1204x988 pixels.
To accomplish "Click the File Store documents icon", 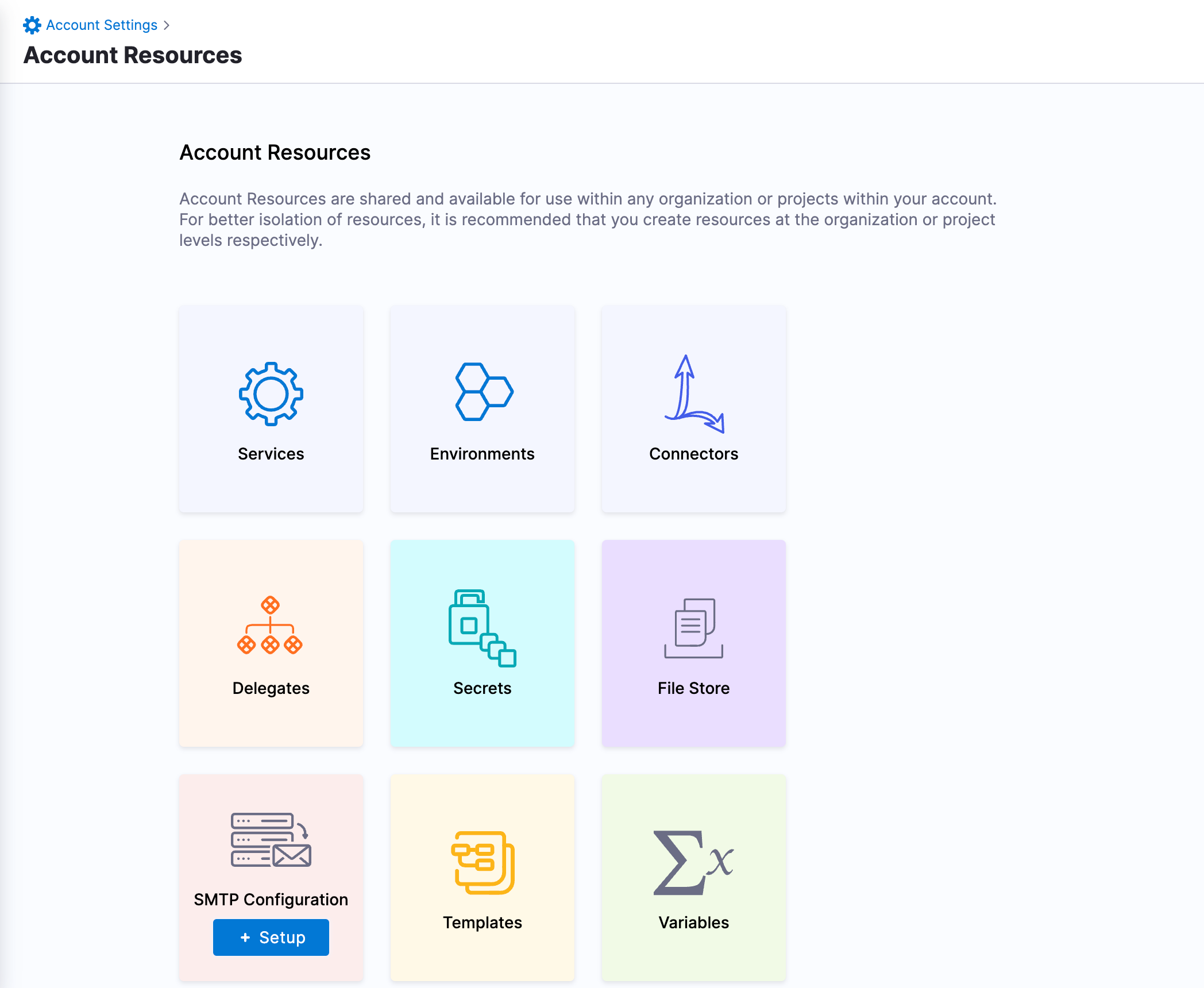I will tap(693, 628).
